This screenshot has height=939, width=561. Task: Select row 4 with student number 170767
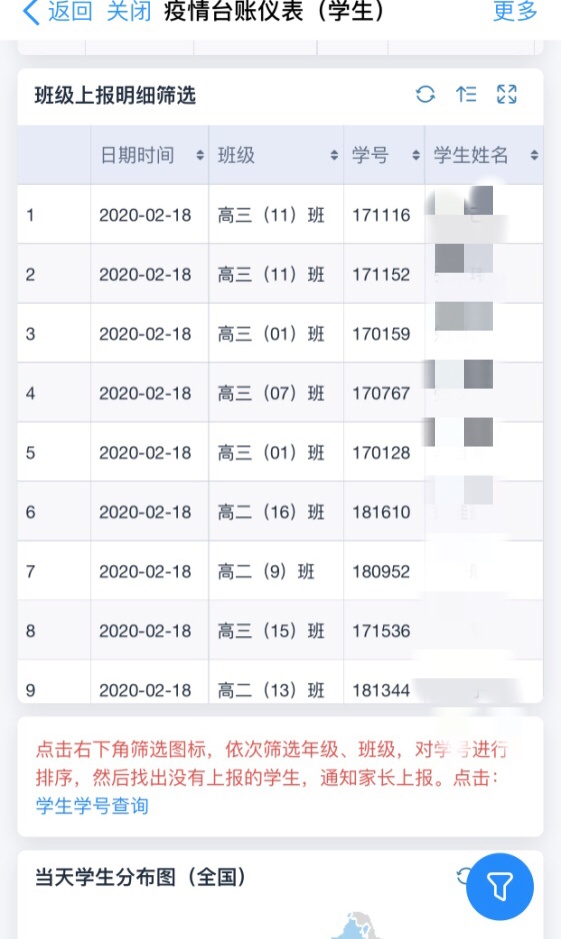280,393
